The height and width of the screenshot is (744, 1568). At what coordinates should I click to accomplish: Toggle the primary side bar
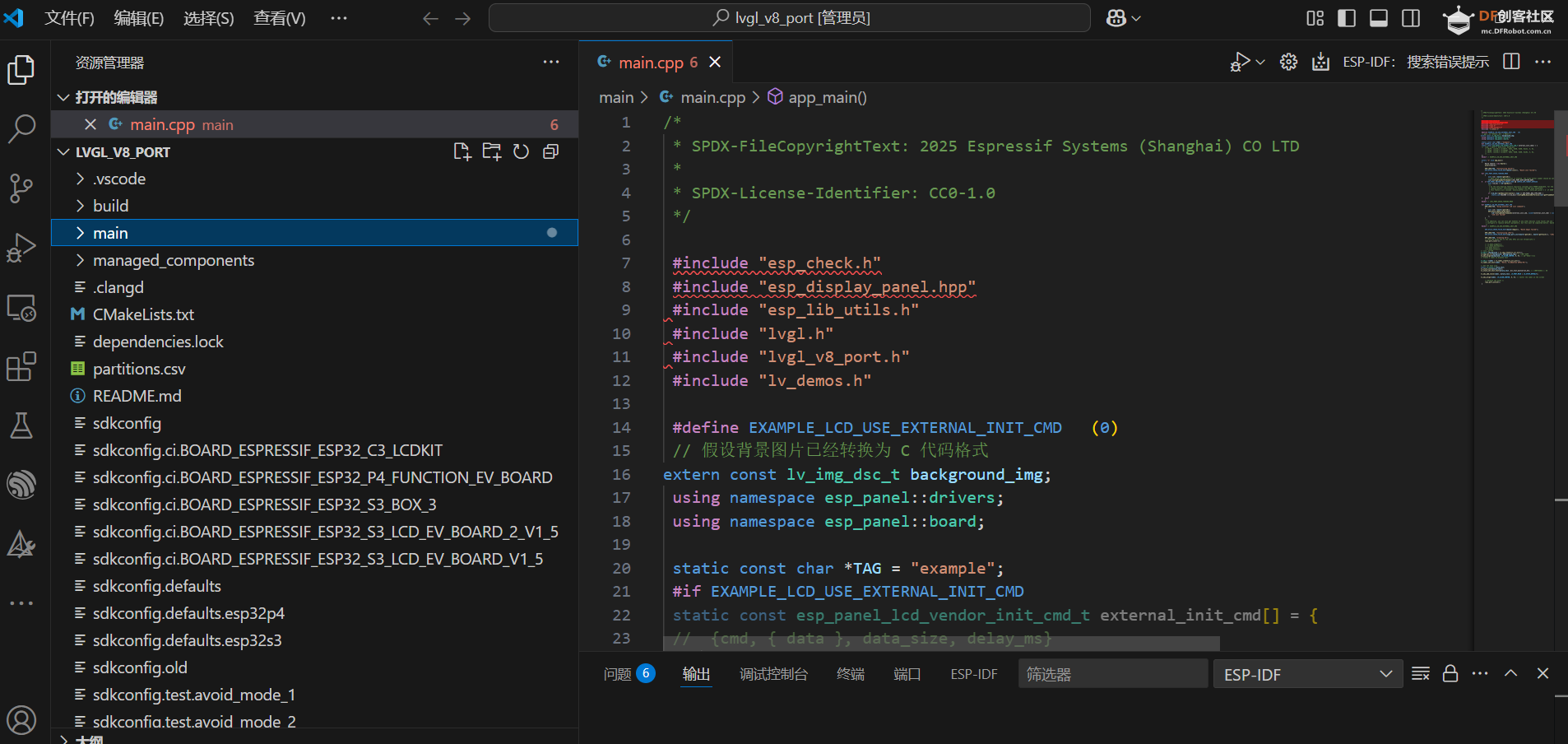click(x=1347, y=18)
